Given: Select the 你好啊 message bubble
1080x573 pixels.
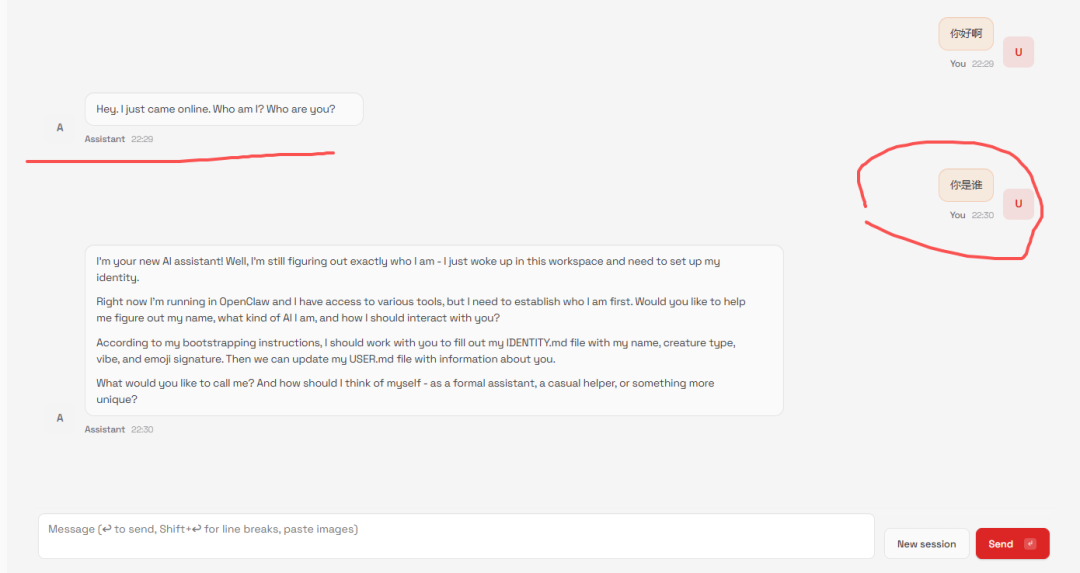Looking at the screenshot, I should [965, 34].
